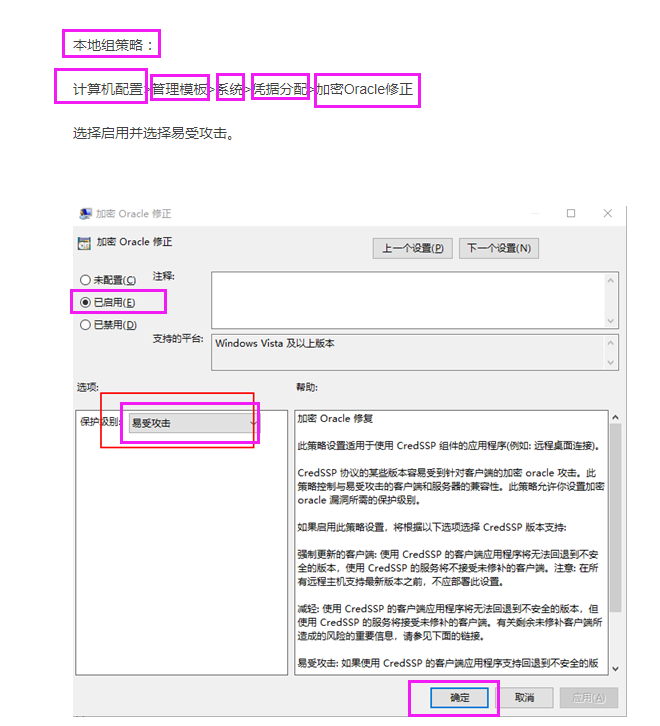Click the 加密Oracle修正 path text
Viewport: 660px width, 726px height.
(x=365, y=89)
